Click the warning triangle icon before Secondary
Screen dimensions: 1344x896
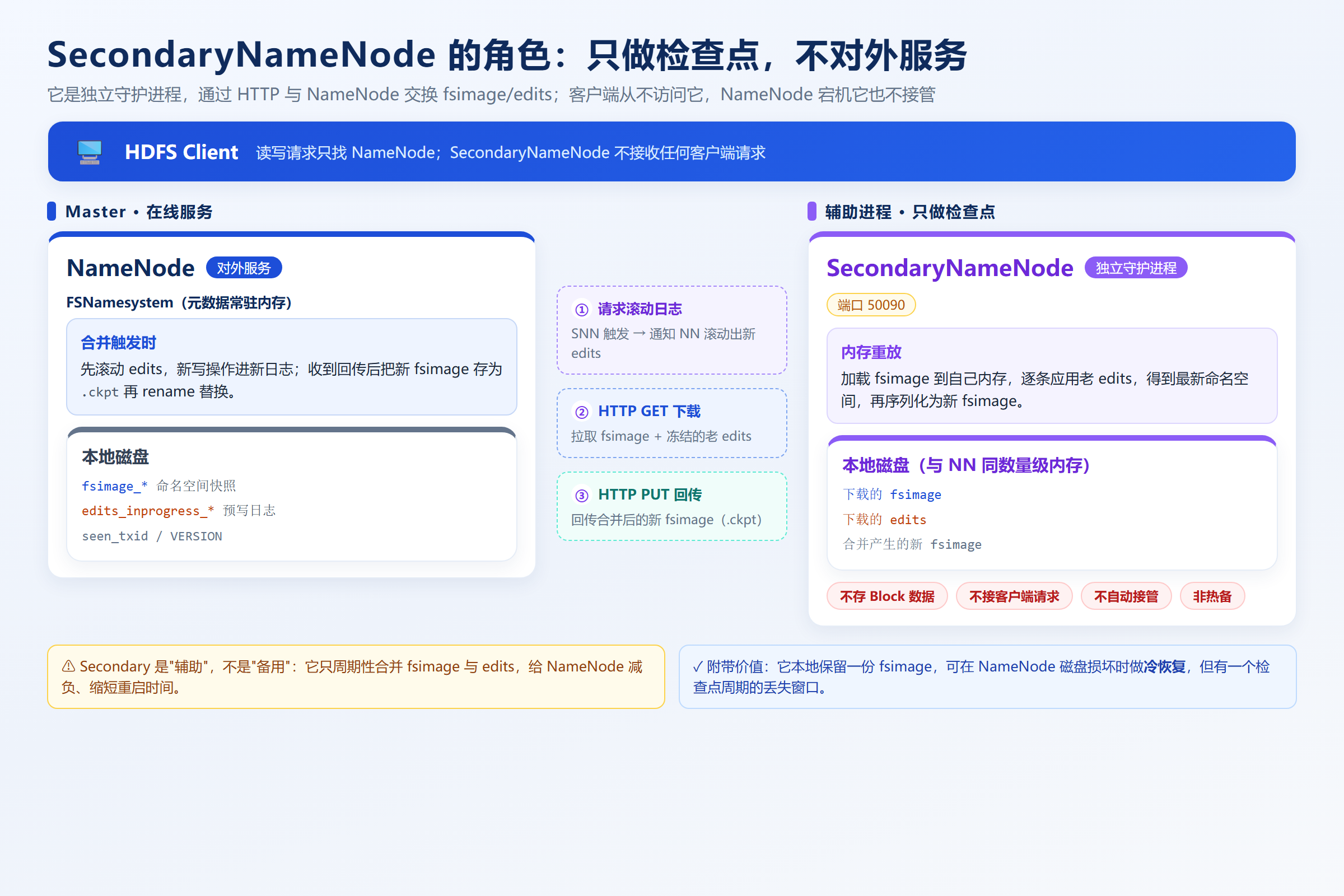[68, 666]
